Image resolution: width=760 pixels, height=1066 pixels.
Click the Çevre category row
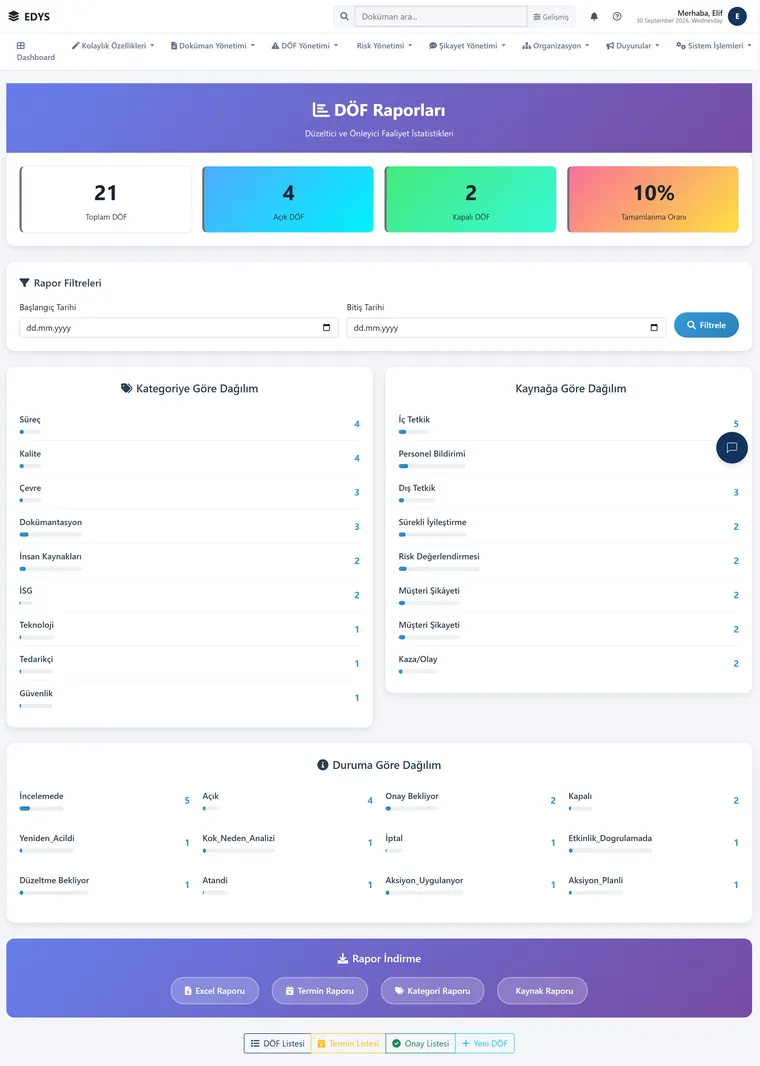(x=190, y=492)
